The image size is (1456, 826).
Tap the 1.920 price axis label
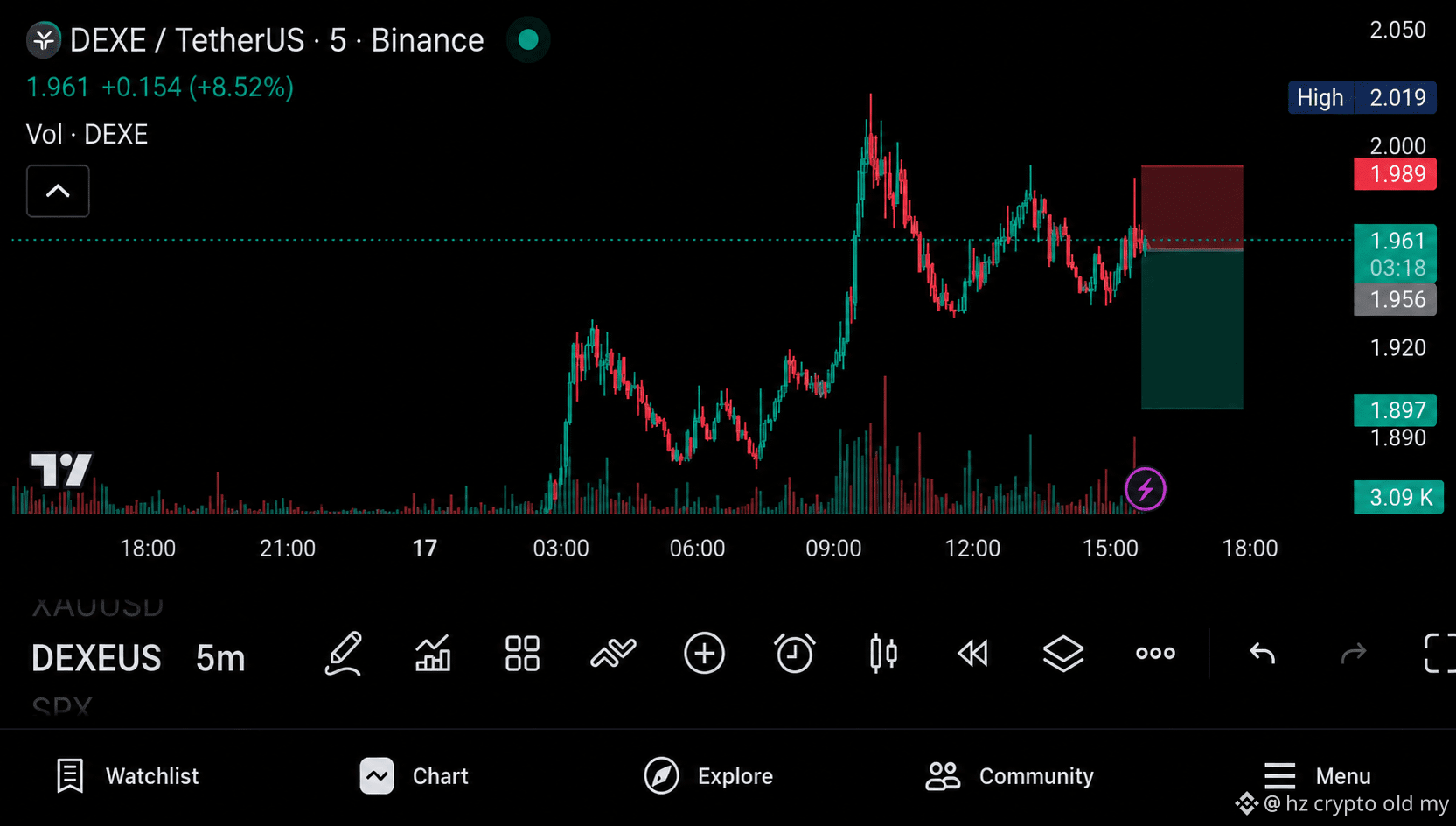pos(1397,348)
